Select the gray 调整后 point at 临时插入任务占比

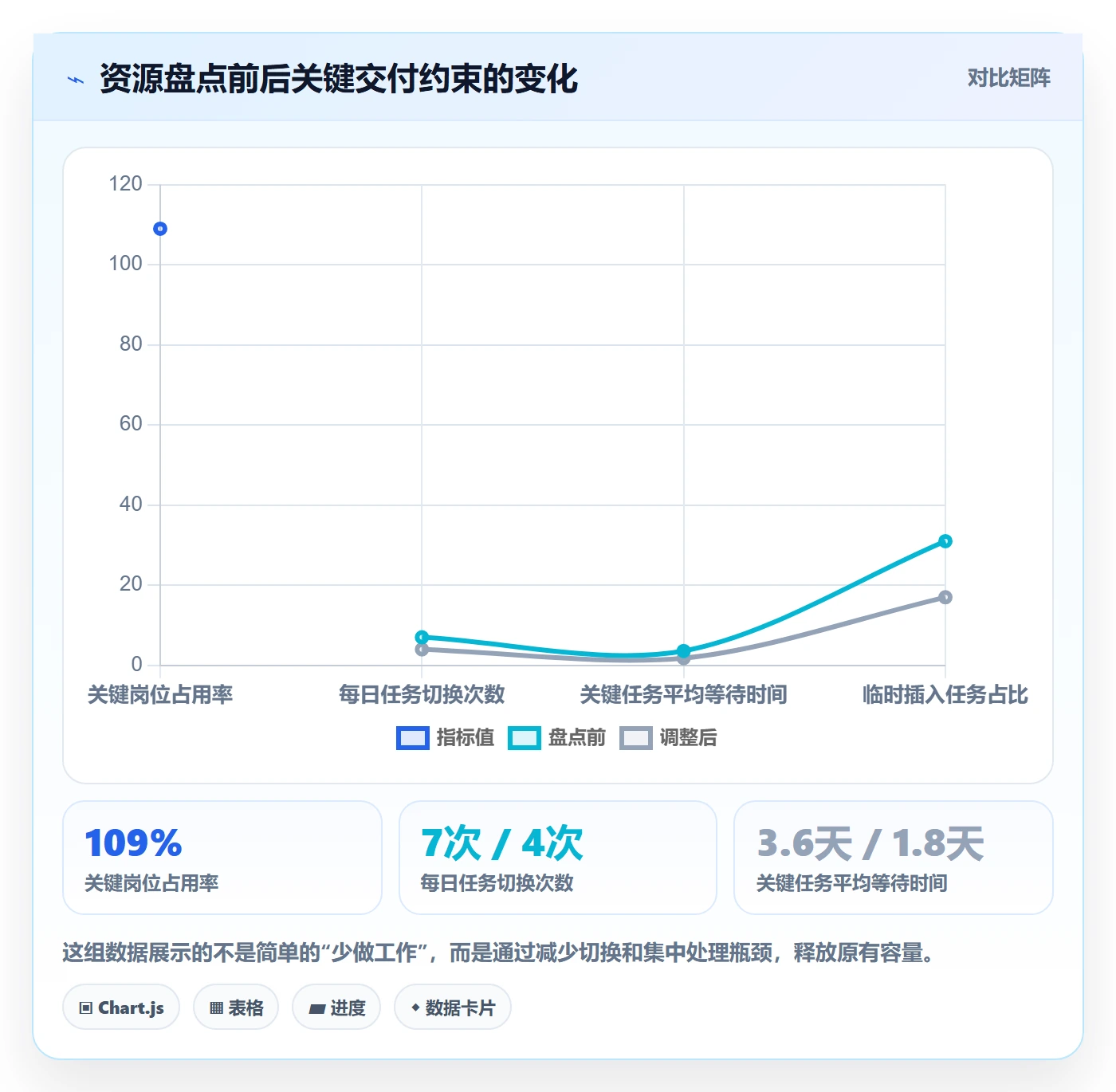click(945, 597)
